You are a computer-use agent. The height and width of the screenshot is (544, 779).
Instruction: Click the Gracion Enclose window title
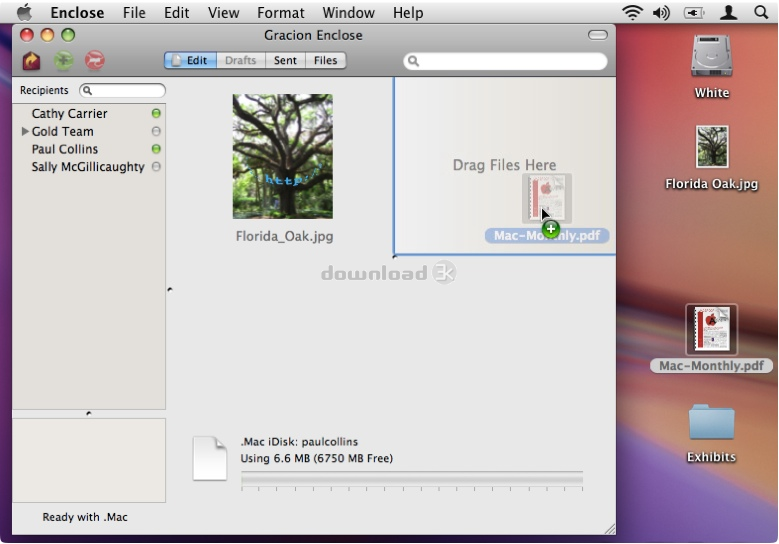[x=313, y=35]
